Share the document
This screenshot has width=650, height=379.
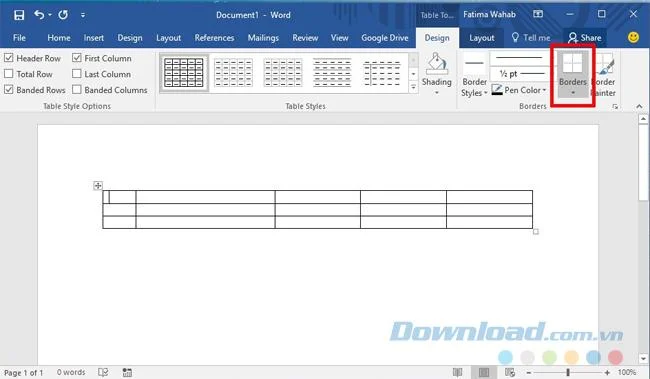coord(585,38)
